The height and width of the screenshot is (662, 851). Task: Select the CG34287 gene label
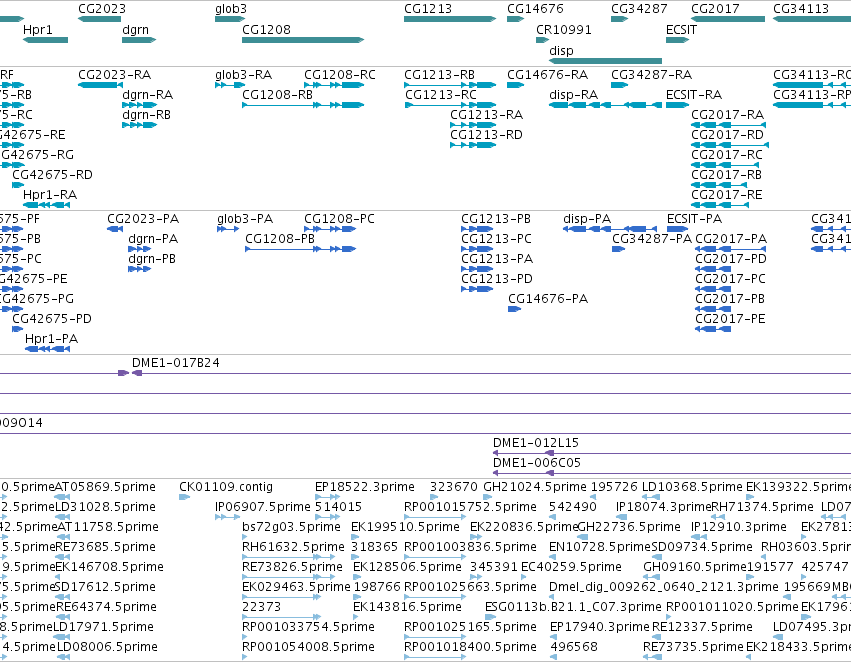click(x=639, y=9)
